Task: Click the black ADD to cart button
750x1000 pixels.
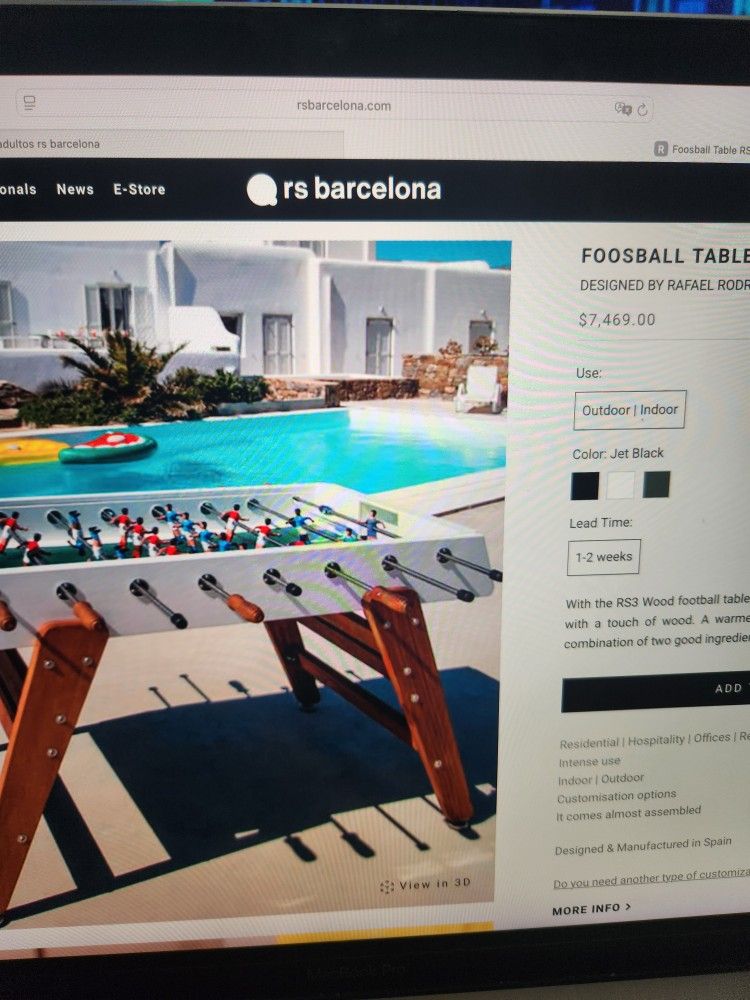Action: pyautogui.click(x=656, y=691)
